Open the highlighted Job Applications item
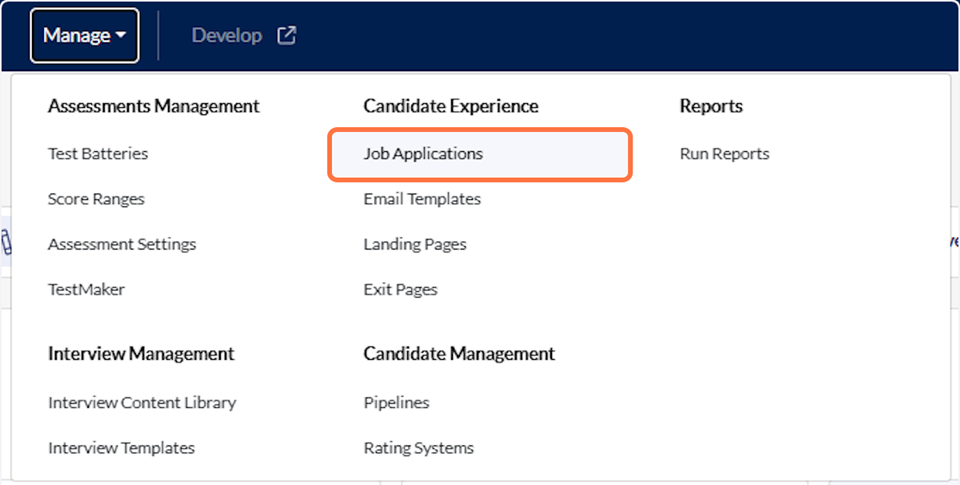The image size is (960, 485). coord(423,154)
